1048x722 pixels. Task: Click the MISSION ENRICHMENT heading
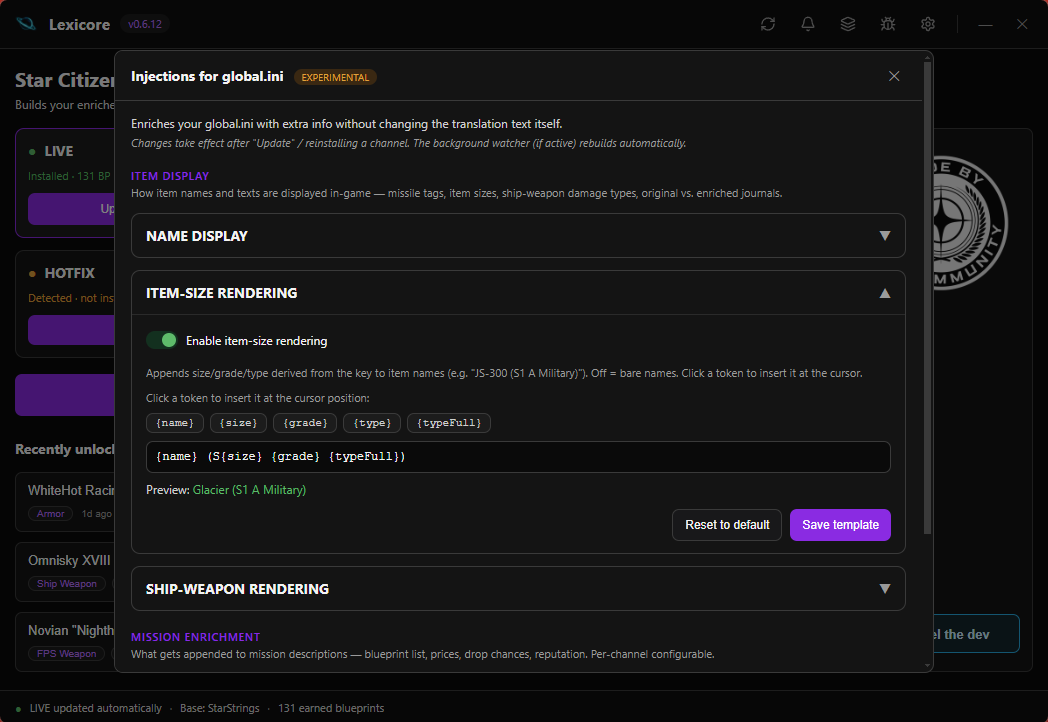[196, 637]
